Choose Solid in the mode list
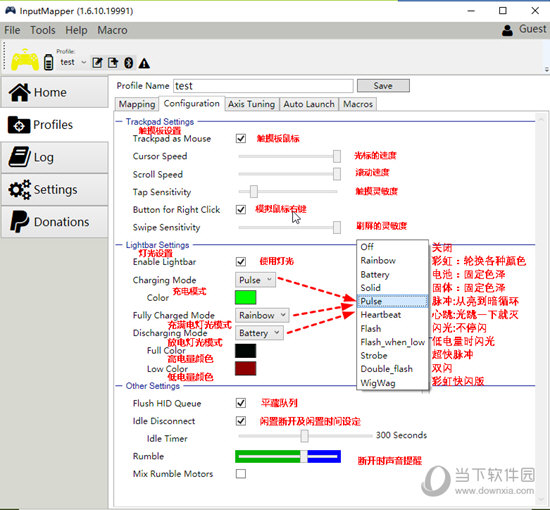550x510 pixels. [x=392, y=288]
